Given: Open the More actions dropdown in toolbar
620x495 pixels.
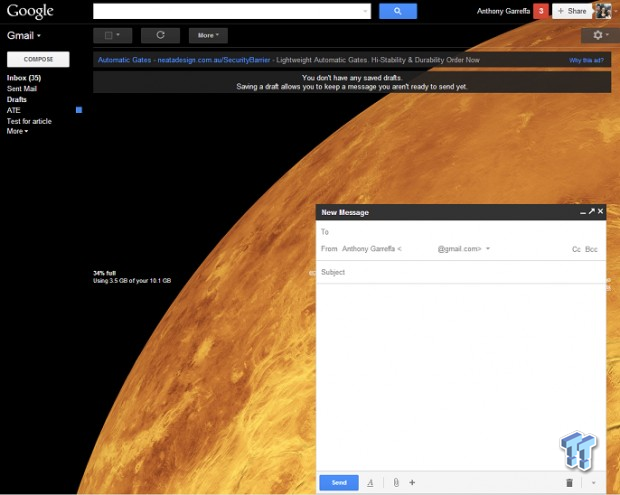Looking at the screenshot, I should (208, 35).
